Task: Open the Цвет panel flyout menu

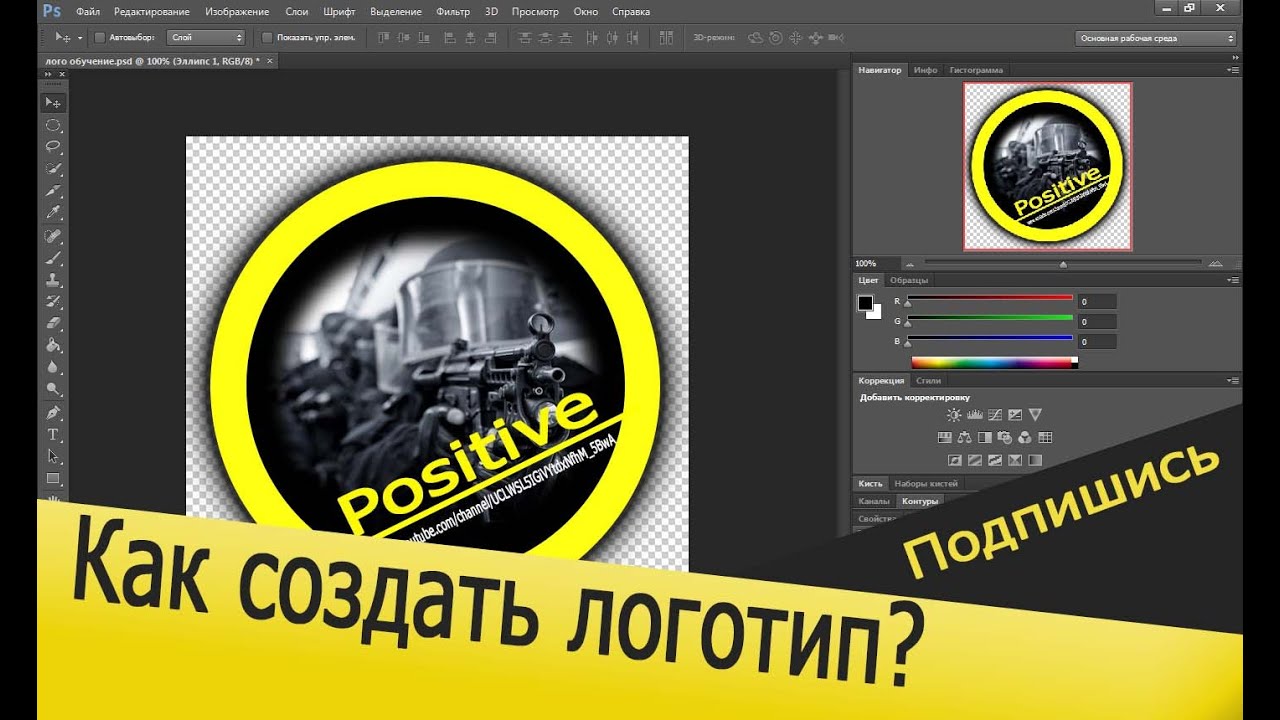Action: click(1233, 280)
